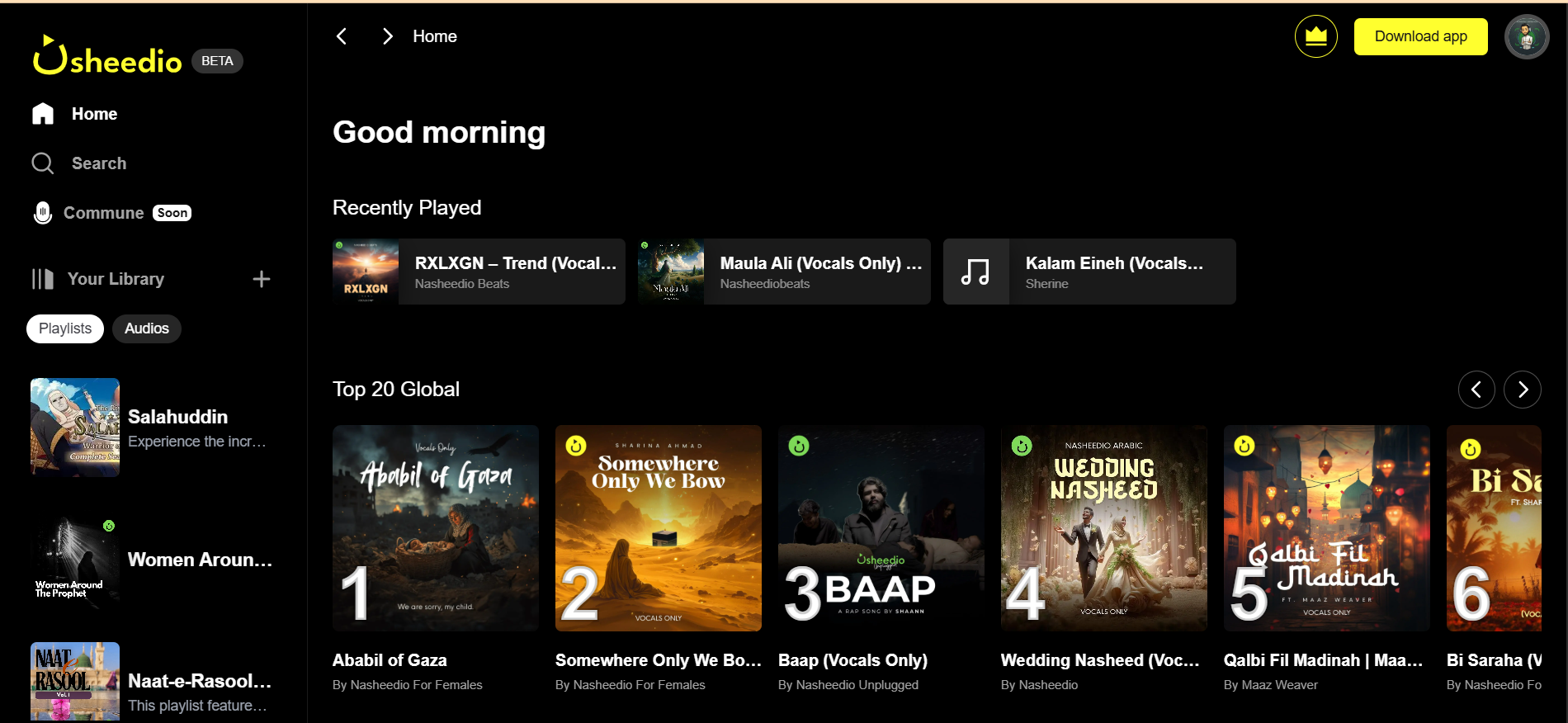Click the Commune microphone icon
This screenshot has width=1568, height=723.
click(43, 213)
